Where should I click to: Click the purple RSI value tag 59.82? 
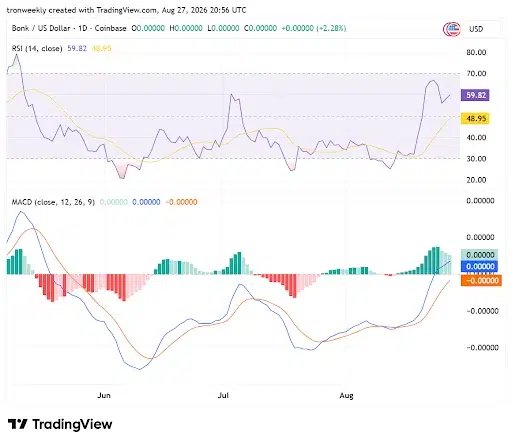(475, 95)
